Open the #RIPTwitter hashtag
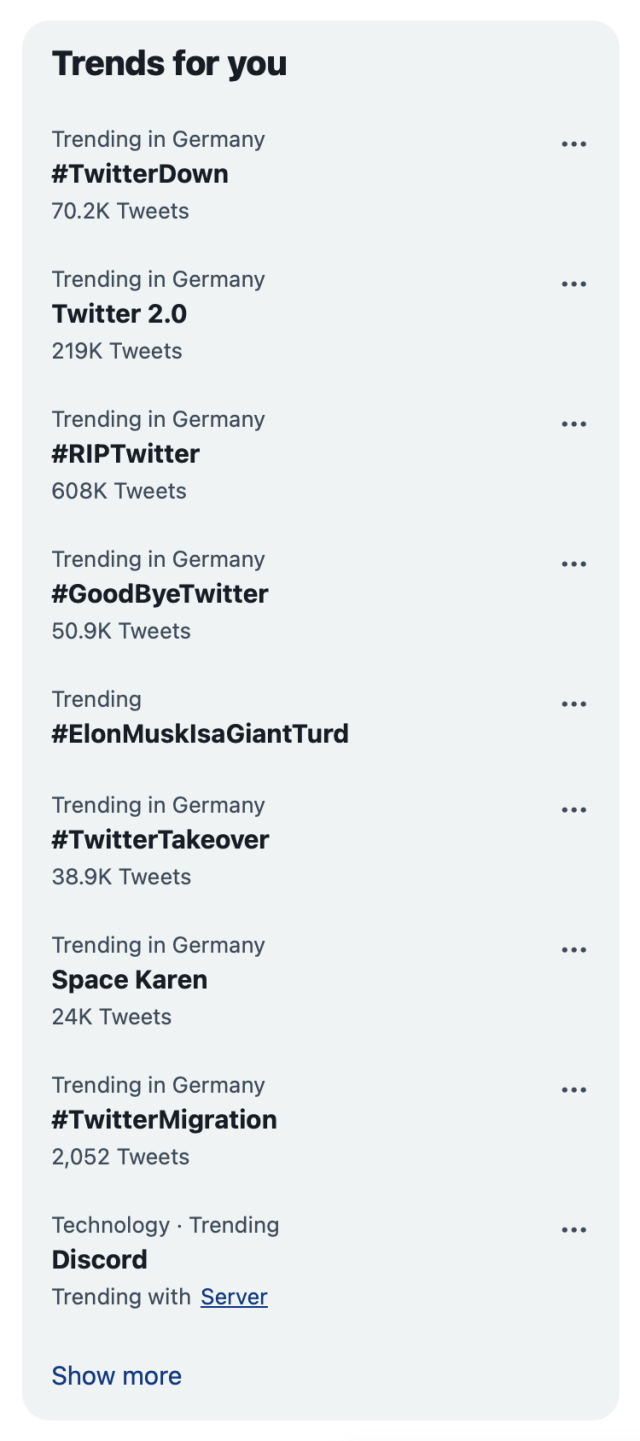The height and width of the screenshot is (1441, 640). point(127,454)
